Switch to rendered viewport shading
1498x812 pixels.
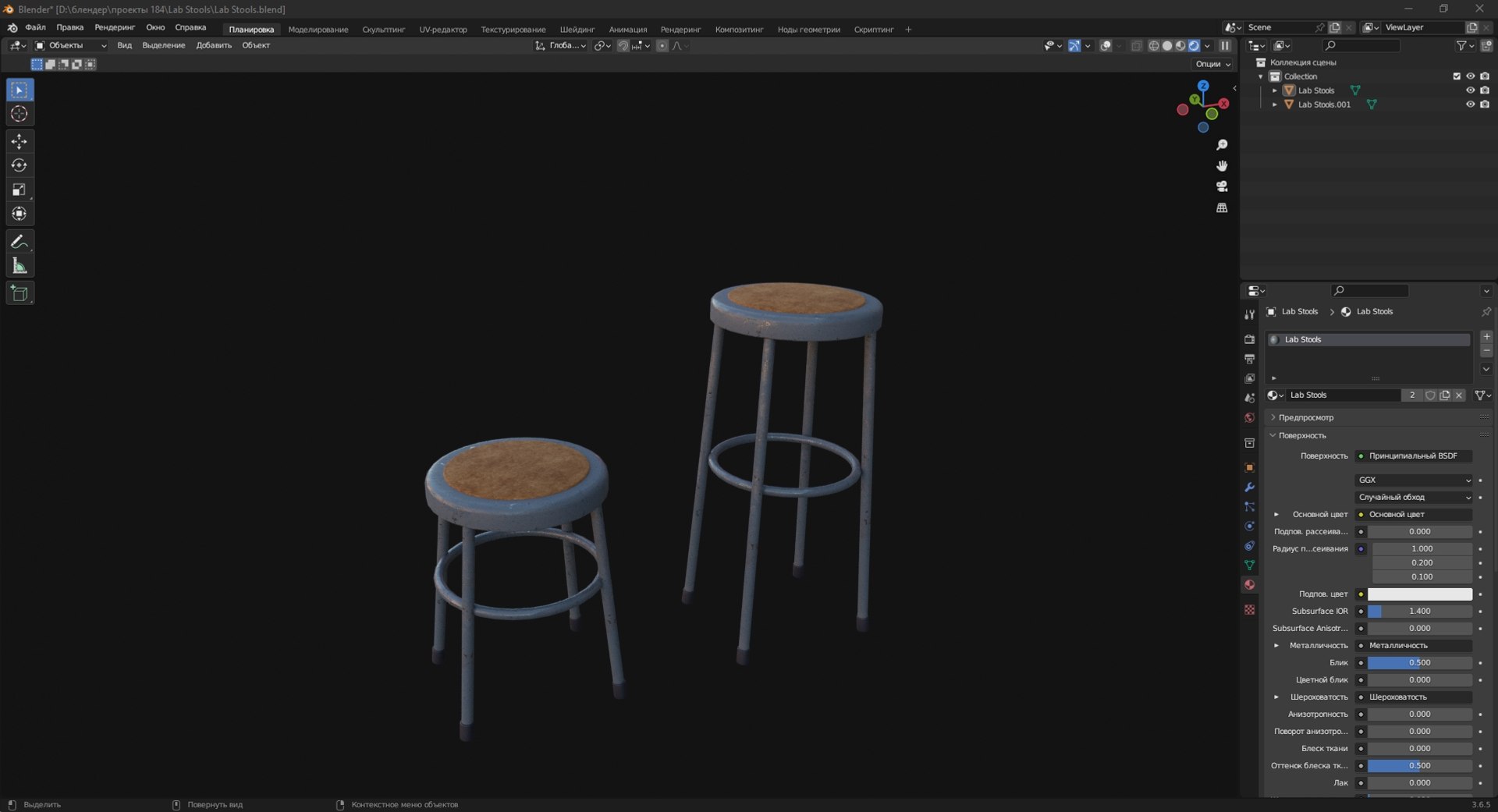pyautogui.click(x=1194, y=46)
